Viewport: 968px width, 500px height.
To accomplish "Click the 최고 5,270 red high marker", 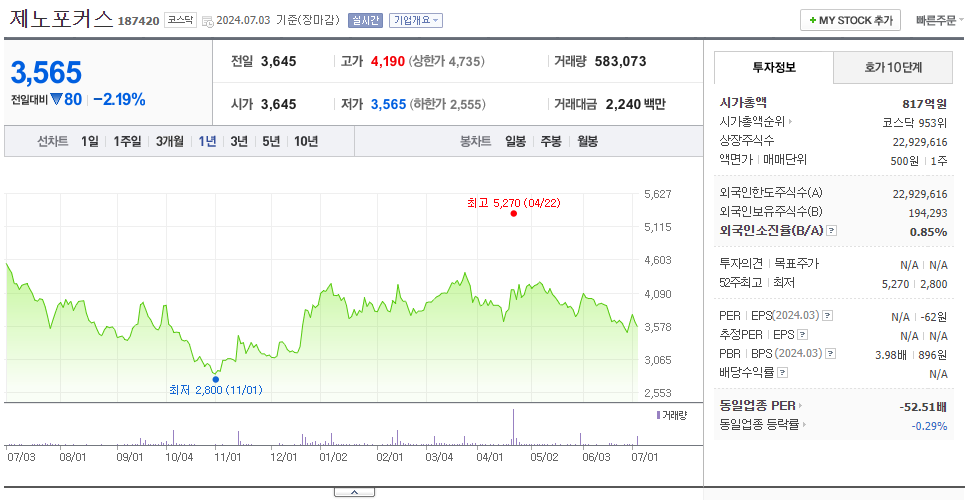I will point(514,214).
